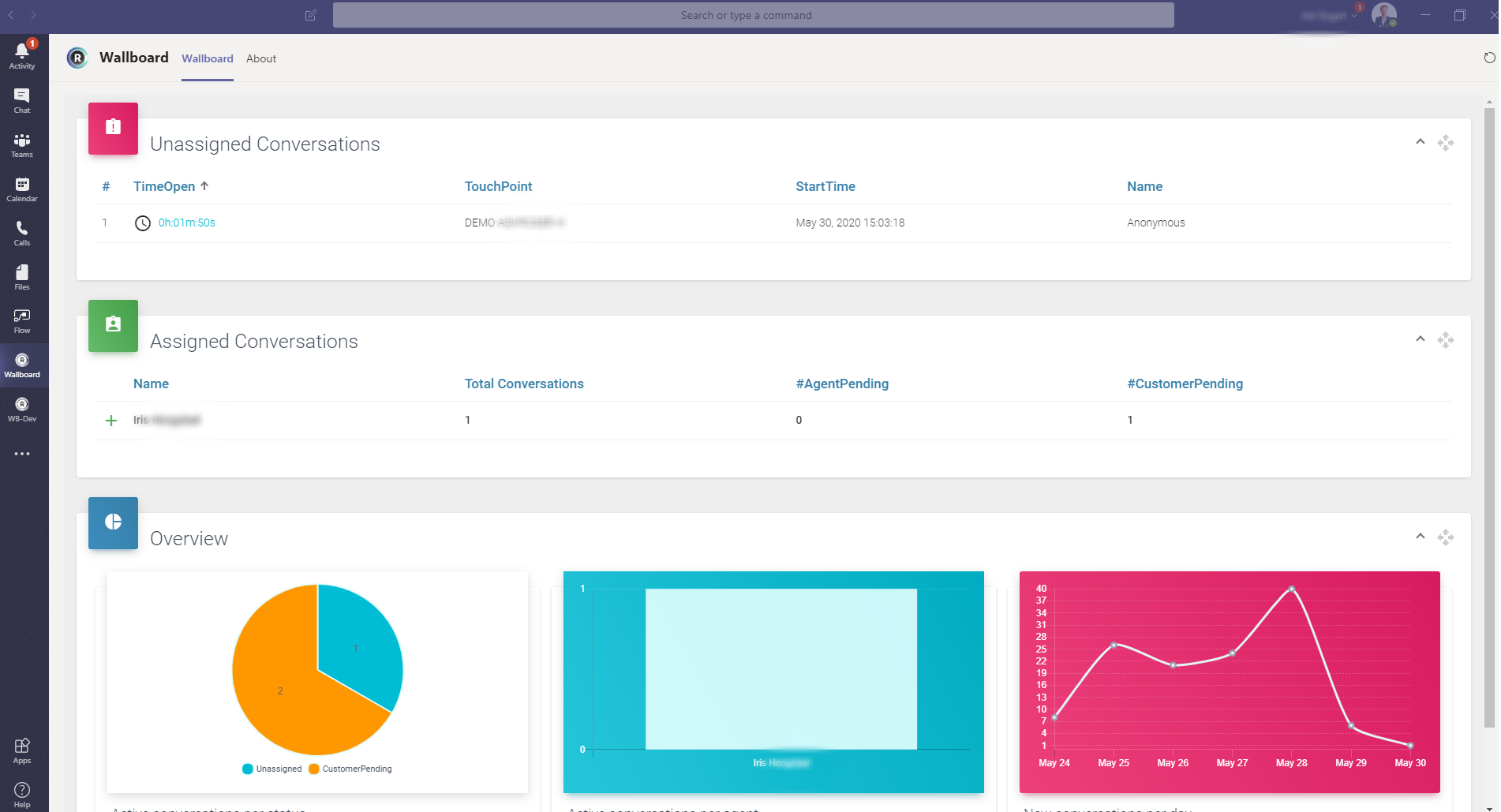Viewport: 1501px width, 812px height.
Task: Collapse the Unassigned Conversations panel
Action: point(1420,142)
